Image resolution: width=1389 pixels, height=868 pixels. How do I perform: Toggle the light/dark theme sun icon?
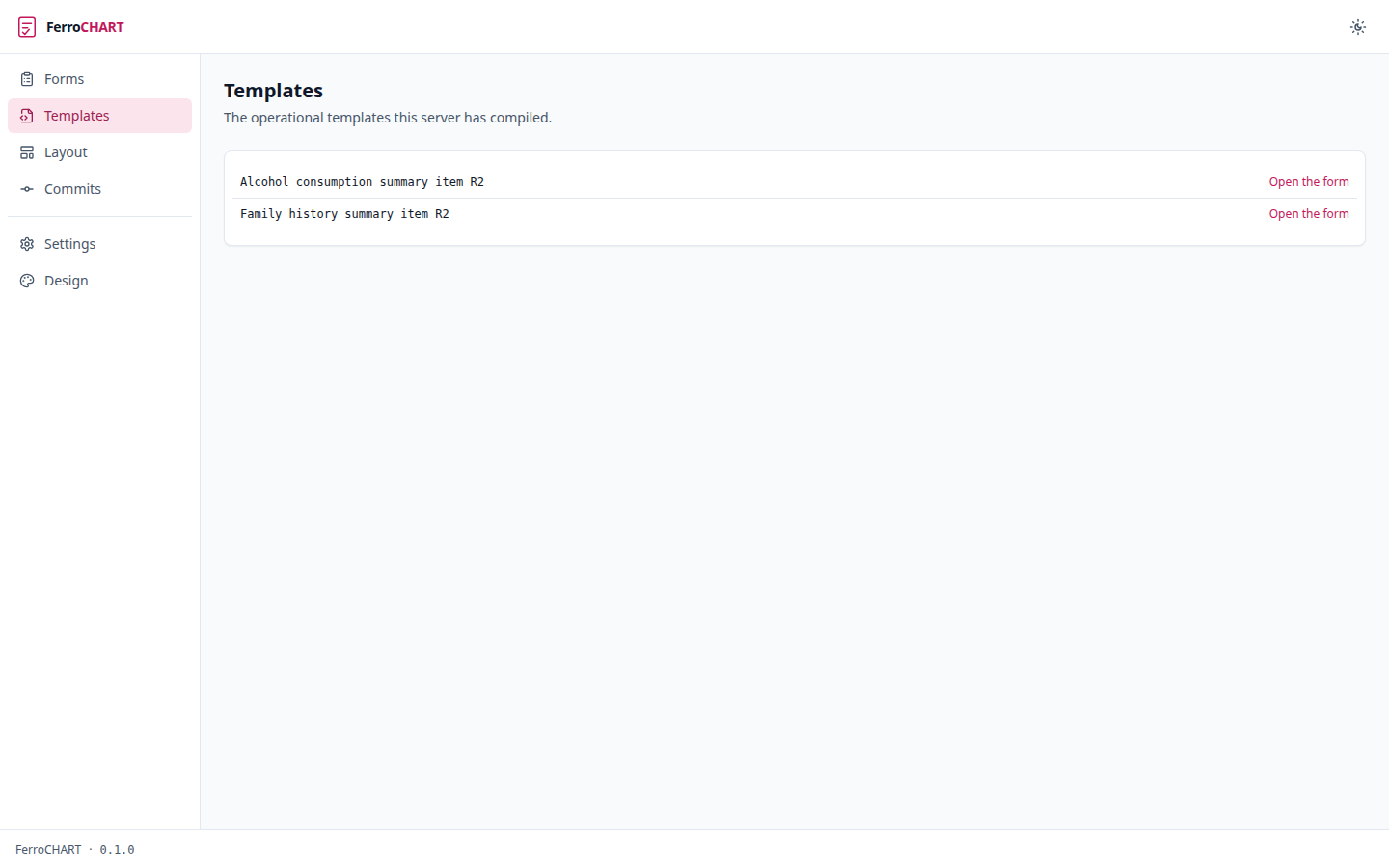pyautogui.click(x=1358, y=27)
